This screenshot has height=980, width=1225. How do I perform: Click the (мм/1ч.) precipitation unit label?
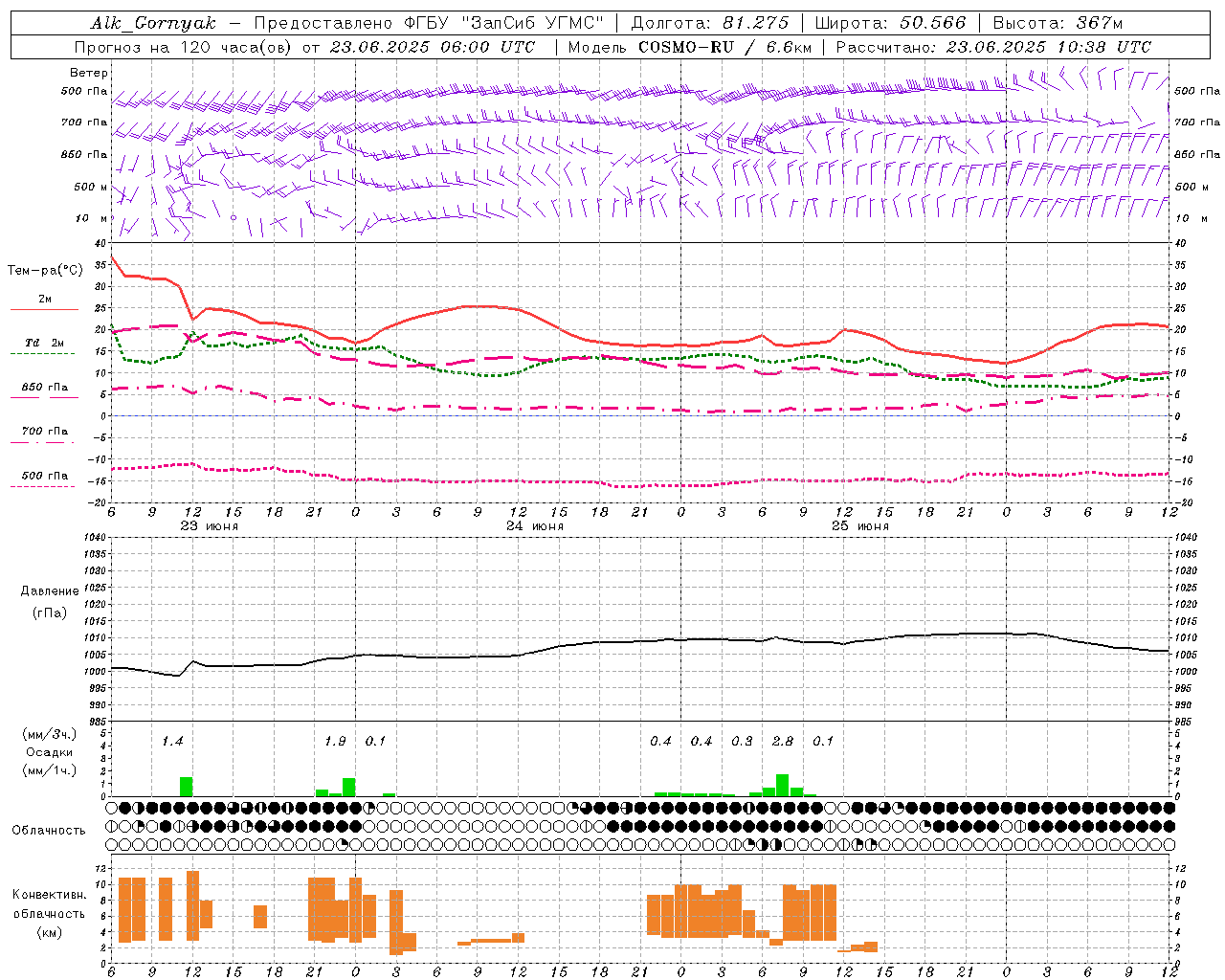pos(50,770)
